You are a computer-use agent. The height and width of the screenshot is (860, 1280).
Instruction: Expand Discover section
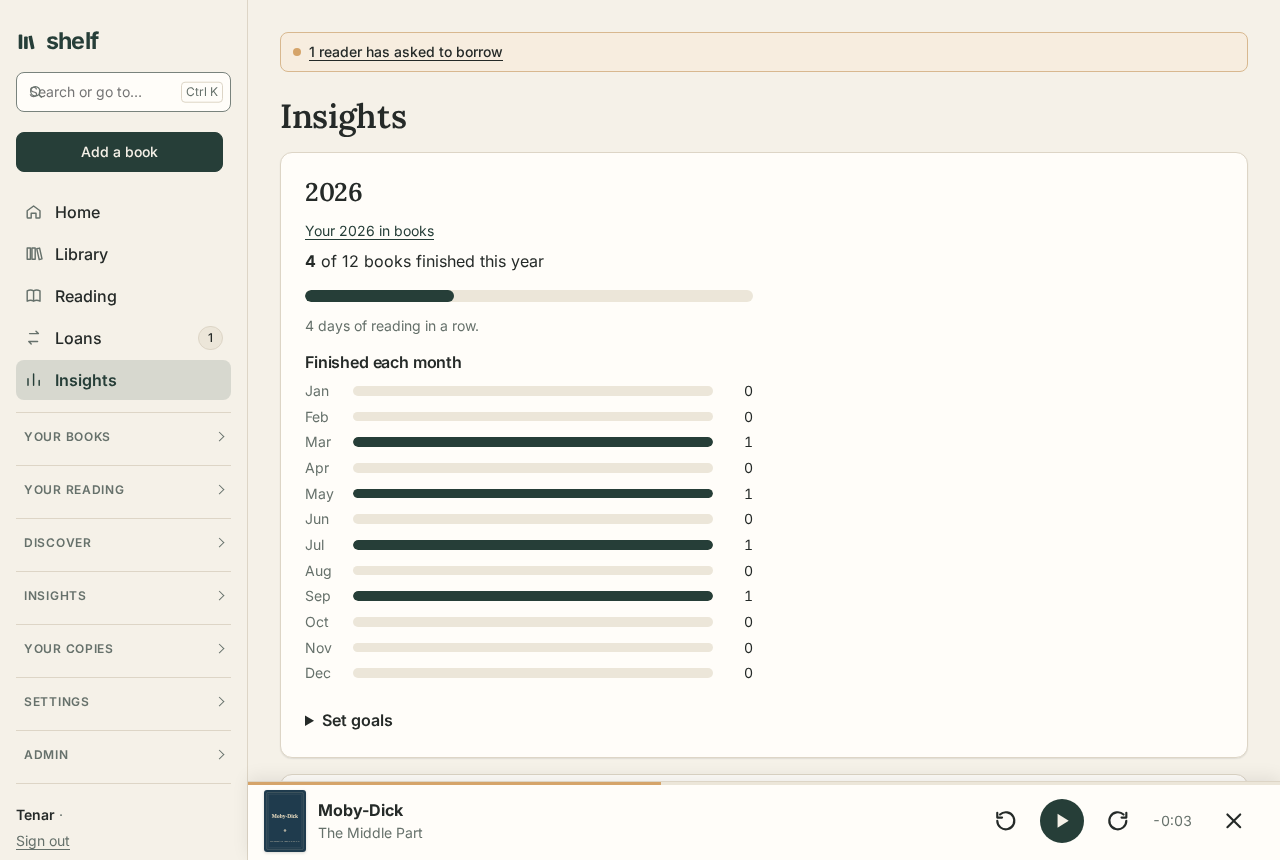click(x=123, y=543)
